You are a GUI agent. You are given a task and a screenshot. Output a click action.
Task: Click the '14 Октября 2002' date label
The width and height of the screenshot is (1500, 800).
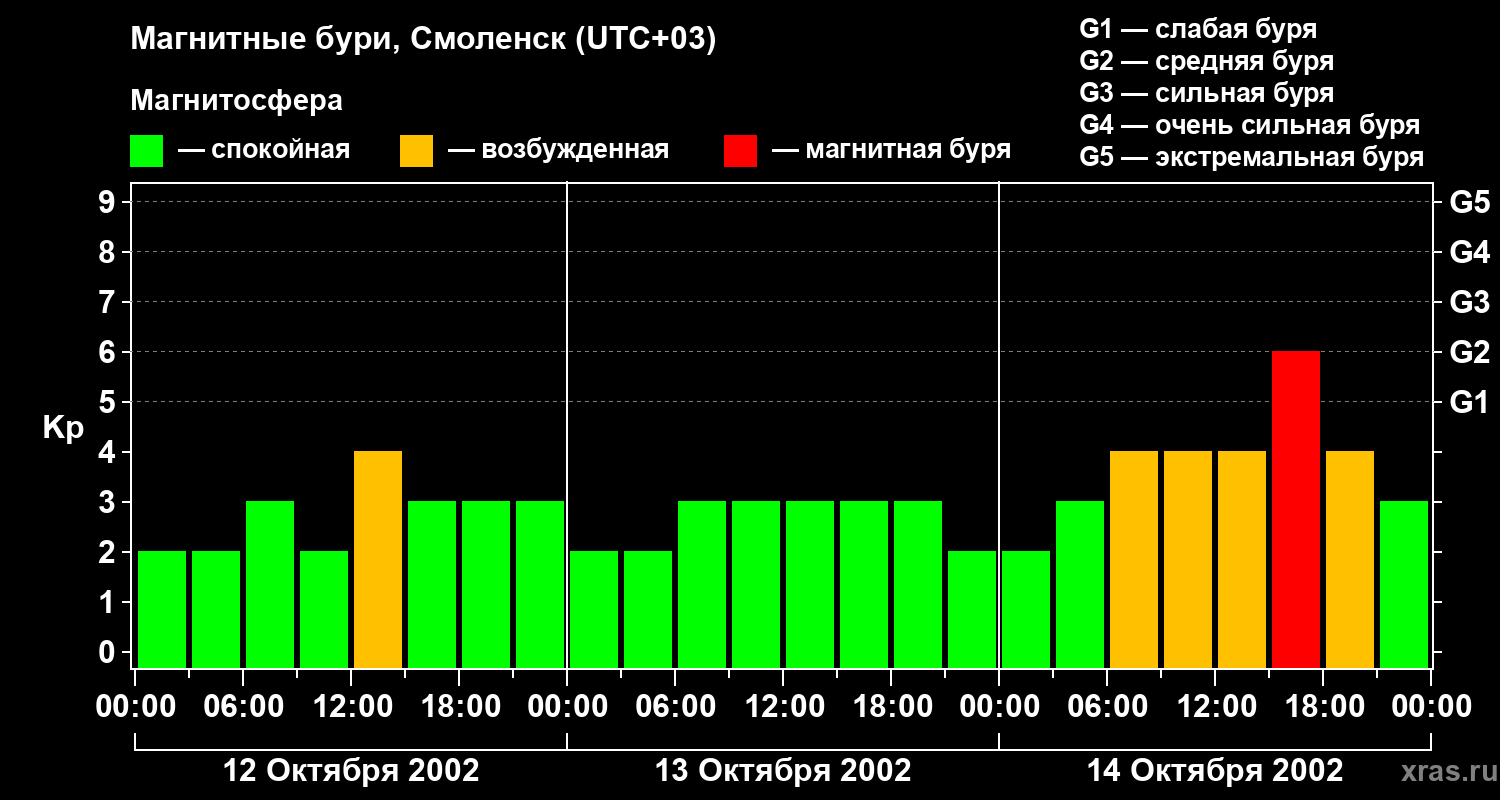[x=1215, y=771]
